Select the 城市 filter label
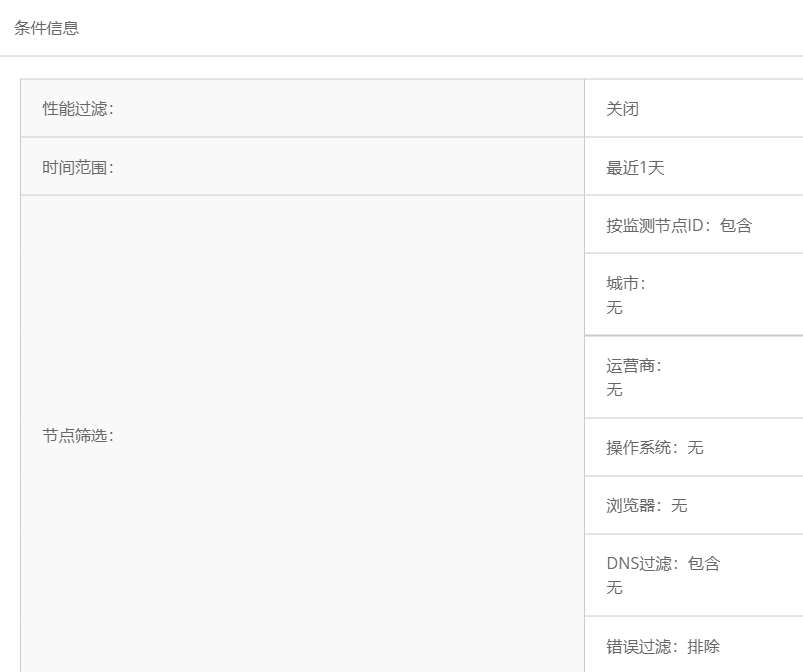Screen dimensions: 803x672 point(625,284)
